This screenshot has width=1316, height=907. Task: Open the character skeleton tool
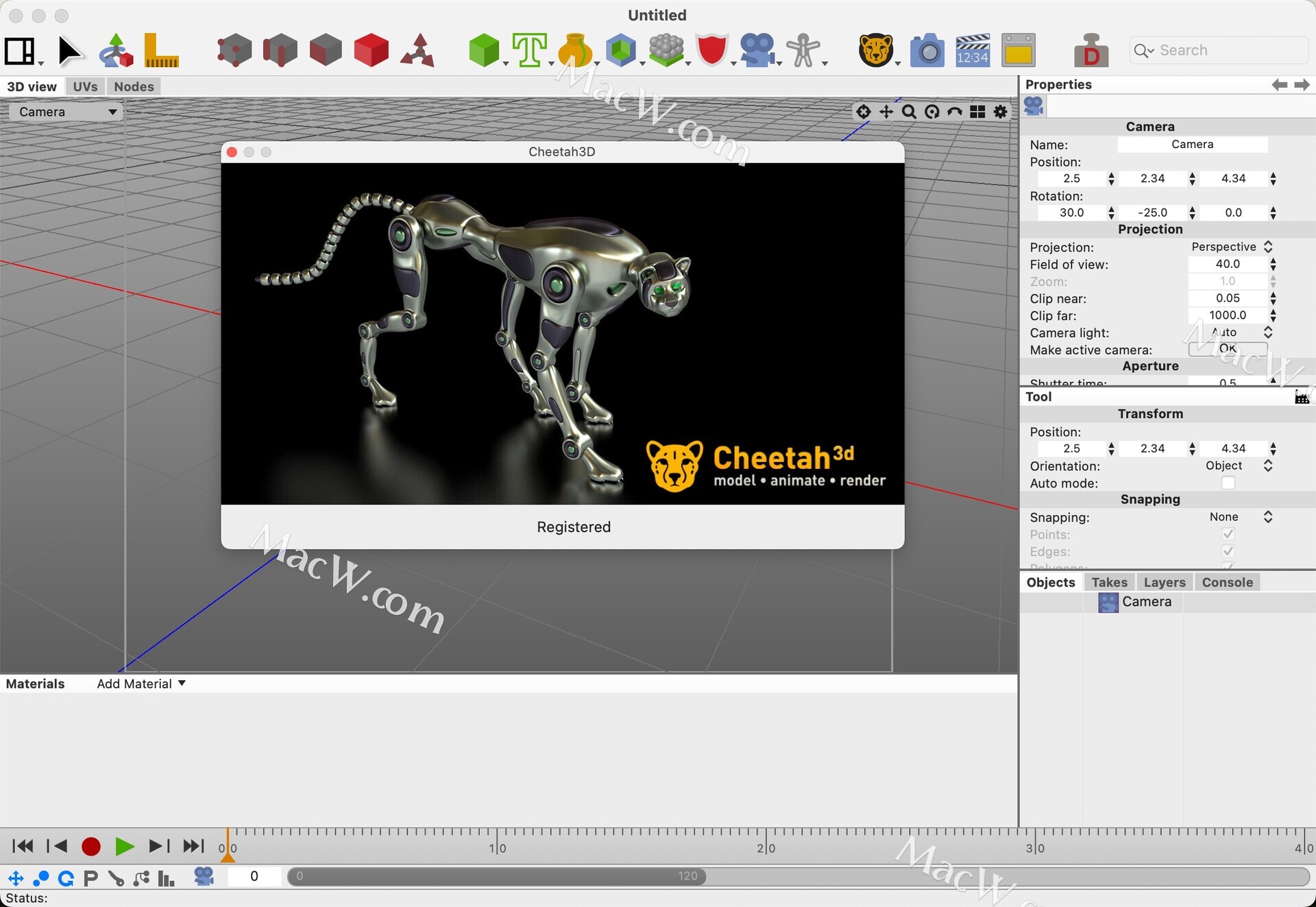(803, 51)
